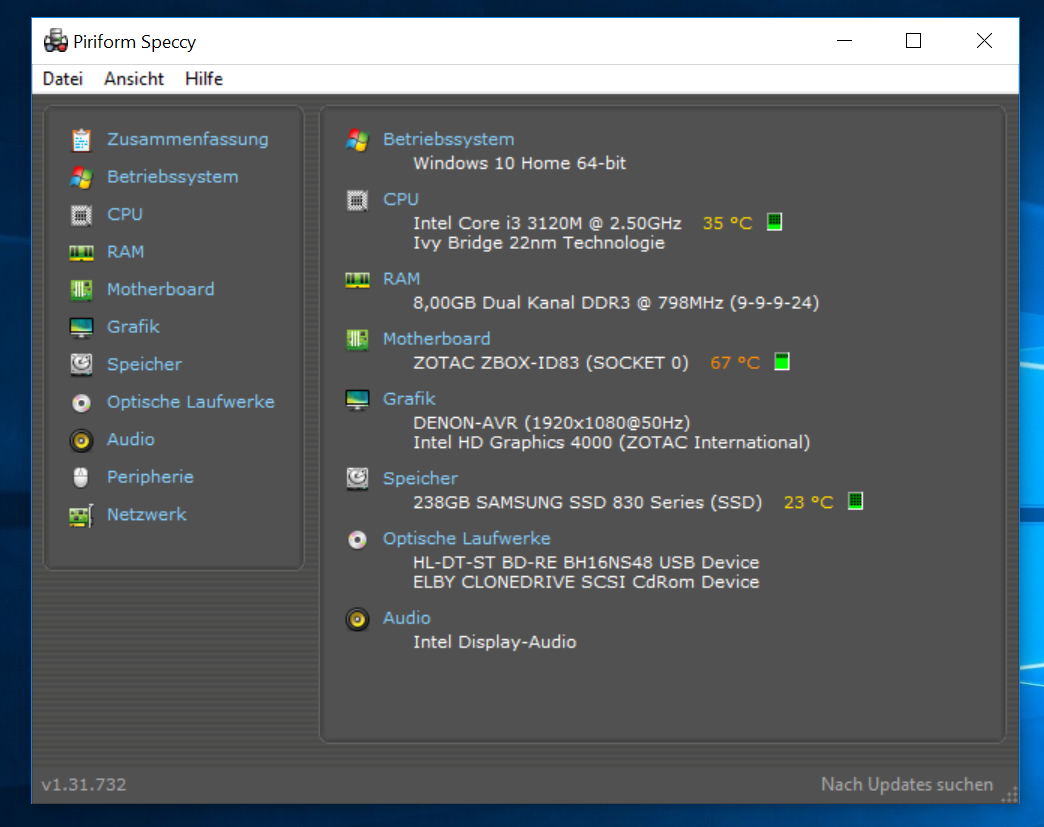Click HL-DT-ST BD-RE BH16NS48 USB Device text

(586, 562)
